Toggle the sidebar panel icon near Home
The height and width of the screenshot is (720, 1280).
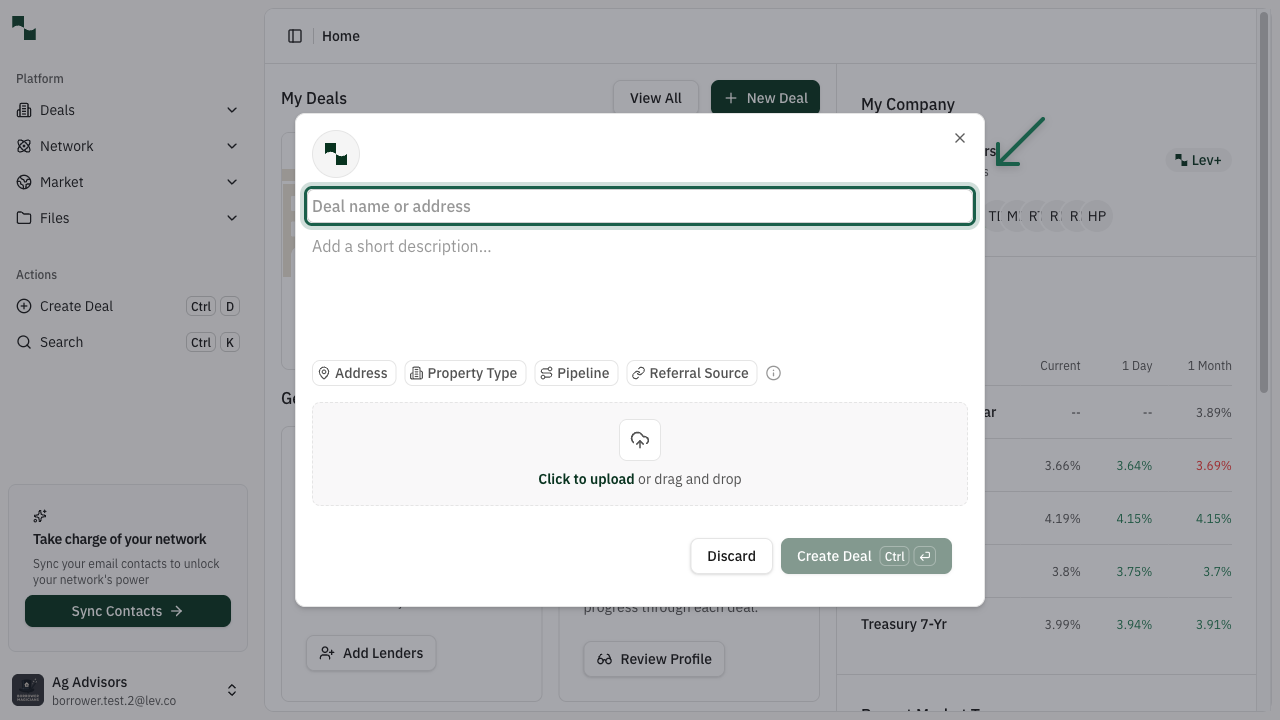click(x=295, y=36)
